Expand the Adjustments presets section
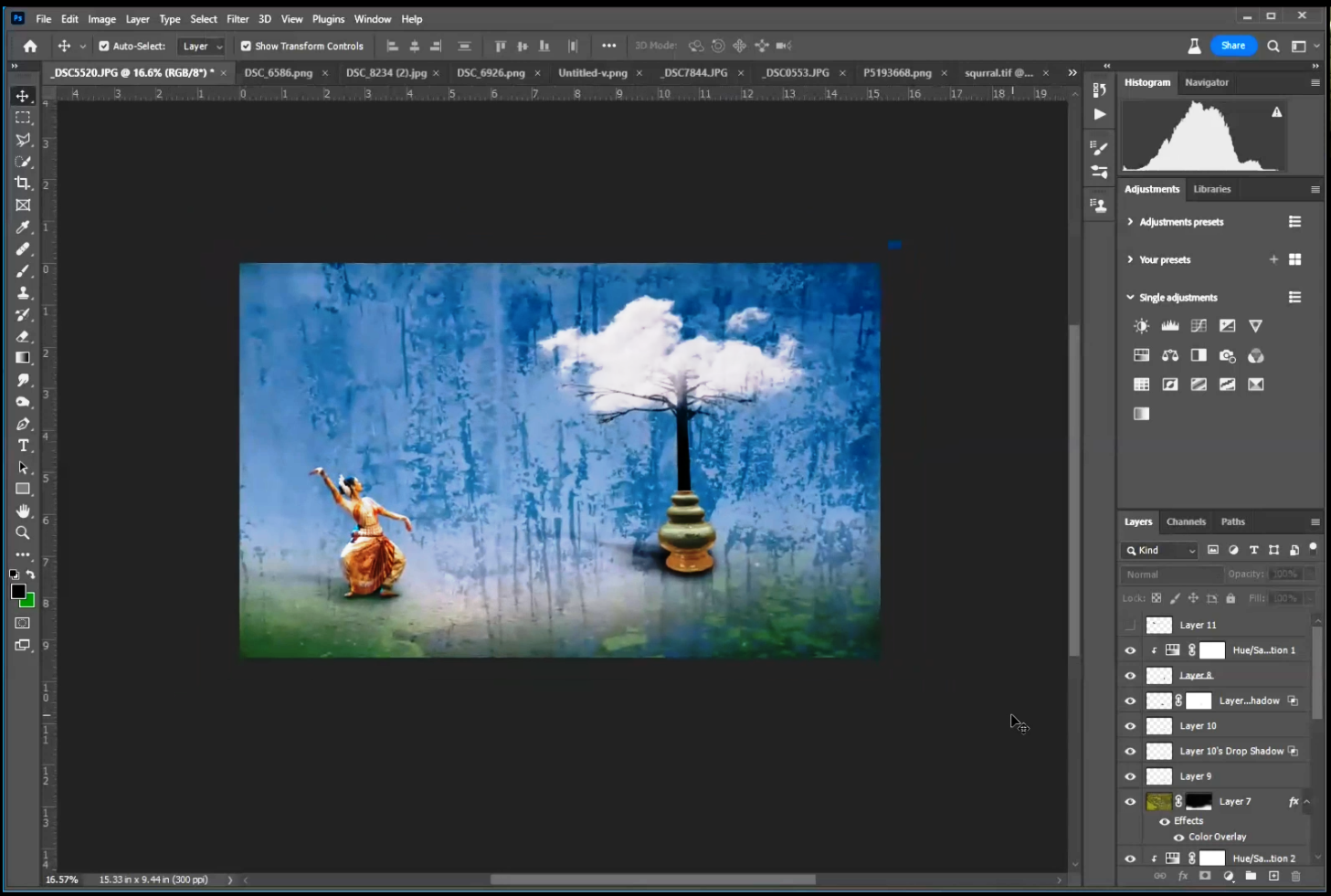The height and width of the screenshot is (896, 1331). 1130,222
